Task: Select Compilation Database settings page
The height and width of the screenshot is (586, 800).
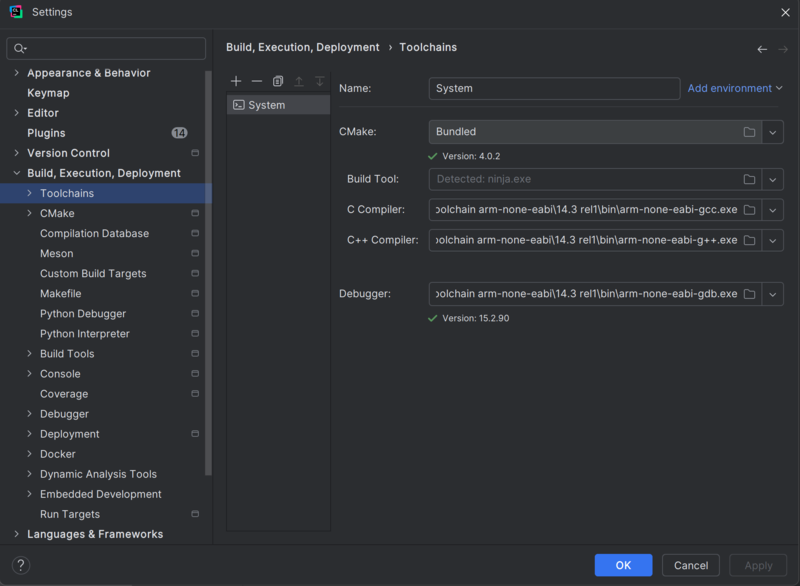Action: (x=94, y=233)
